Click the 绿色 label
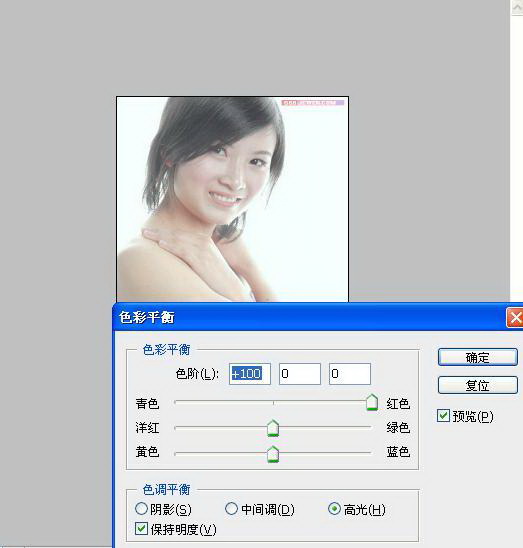 click(398, 428)
